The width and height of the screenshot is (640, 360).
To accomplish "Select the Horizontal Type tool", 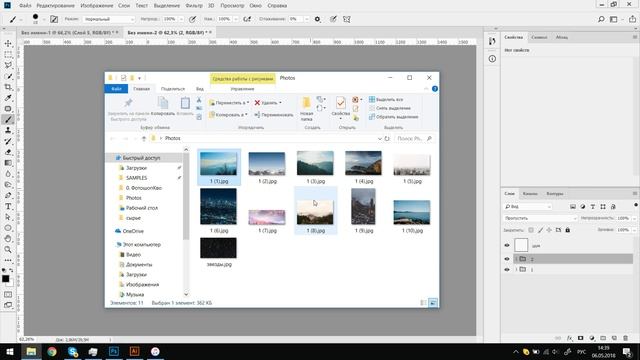I will point(8,207).
